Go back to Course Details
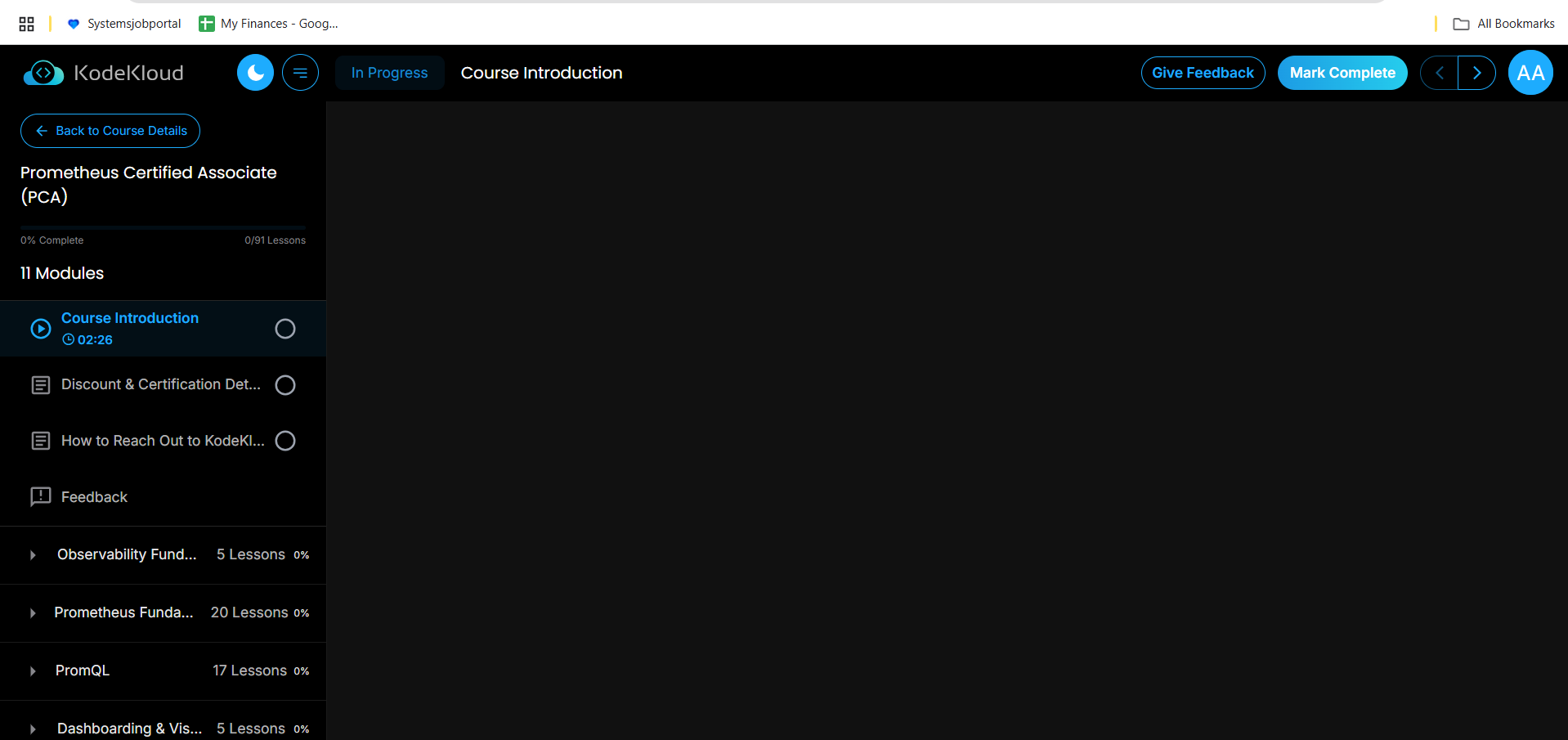Screen dimensions: 1568x740 coord(110,131)
